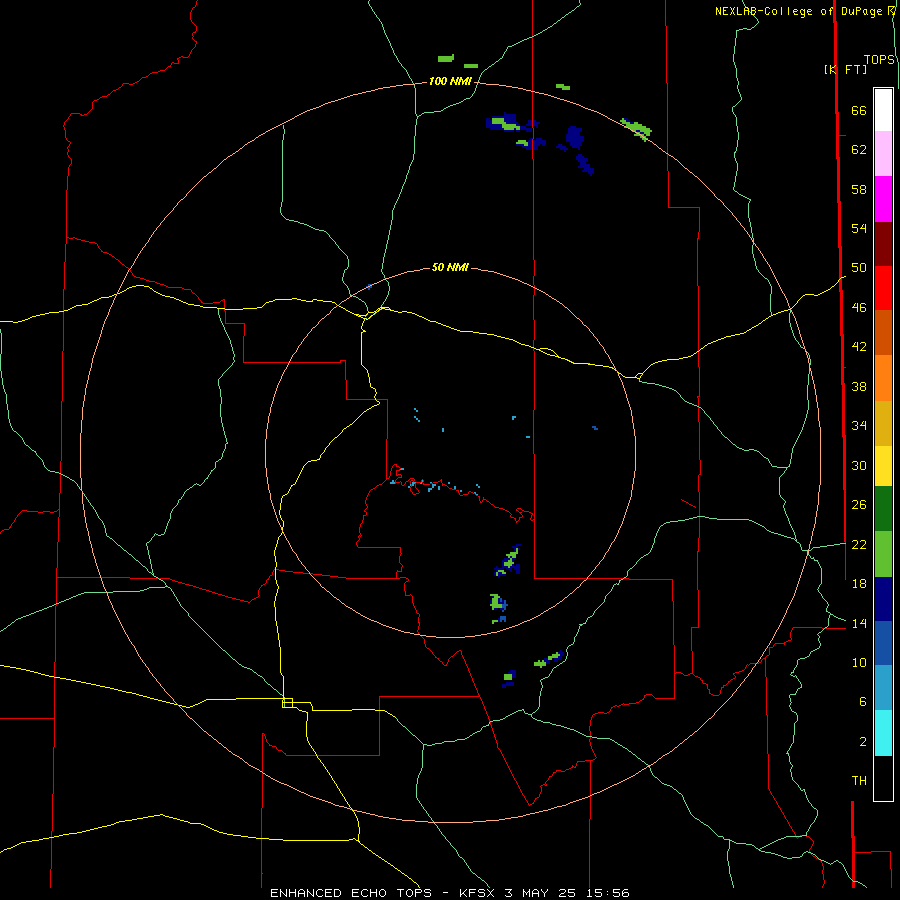Click the "26" value on the legend

859,505
